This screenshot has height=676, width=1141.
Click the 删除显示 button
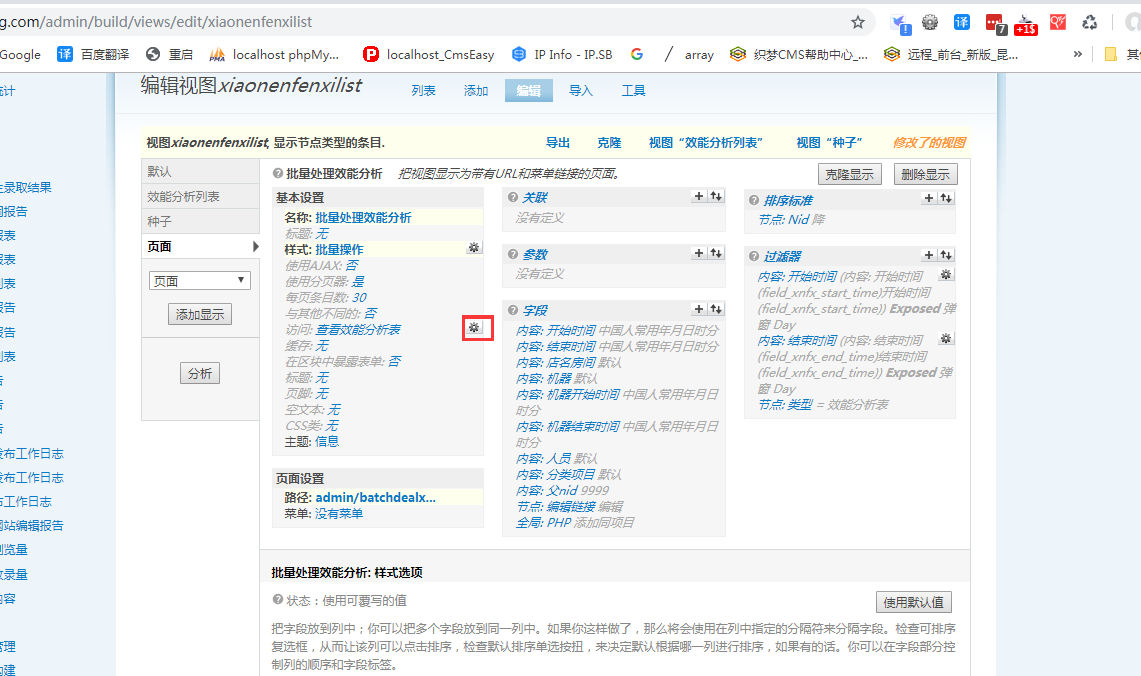[x=925, y=174]
